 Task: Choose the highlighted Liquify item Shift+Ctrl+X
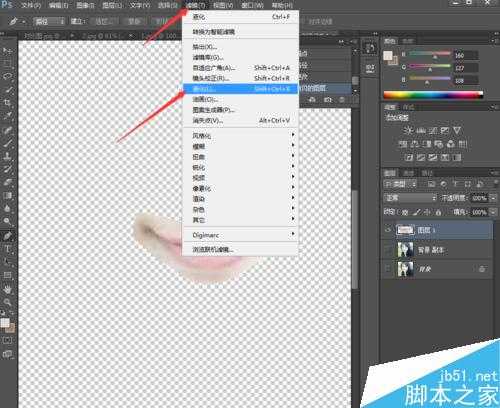click(x=240, y=89)
